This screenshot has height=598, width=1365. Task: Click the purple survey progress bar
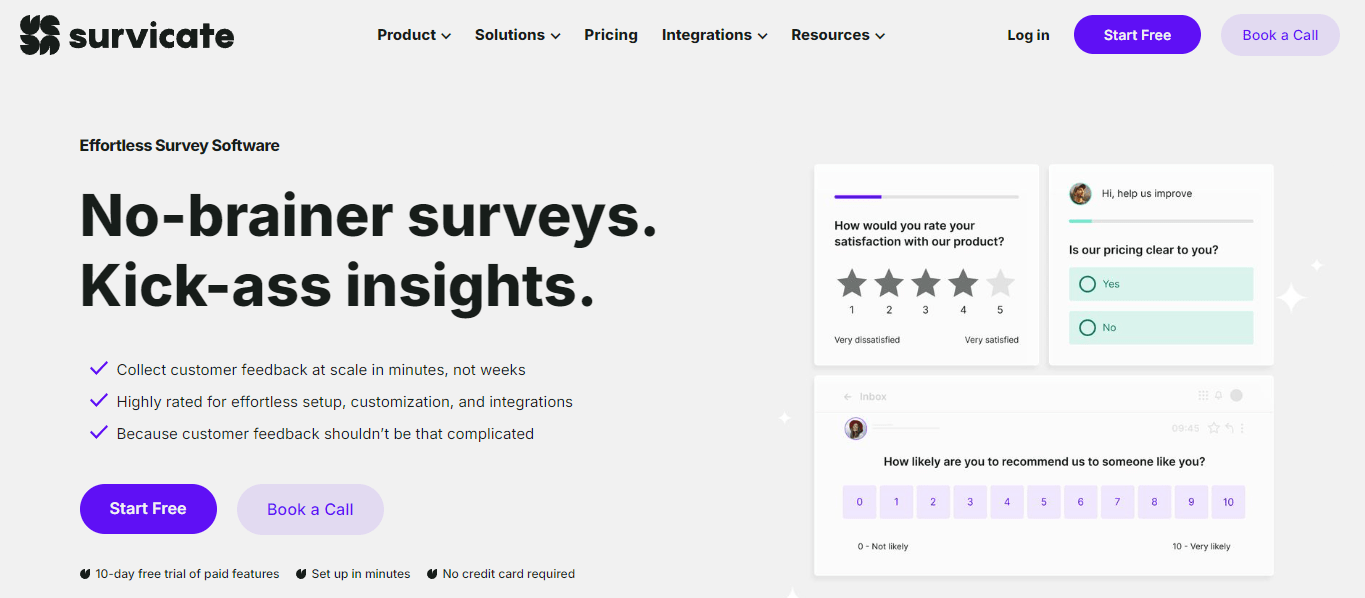(x=857, y=197)
